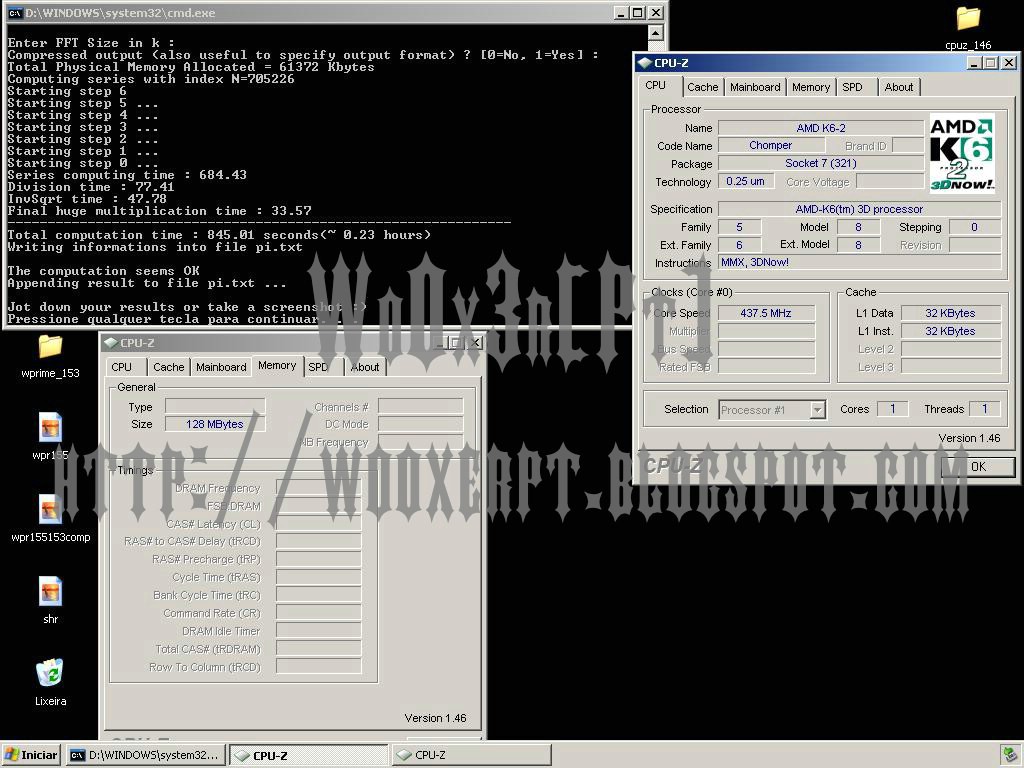This screenshot has width=1024, height=768.
Task: Expand the Processor #1 selection dropdown
Action: tap(817, 409)
